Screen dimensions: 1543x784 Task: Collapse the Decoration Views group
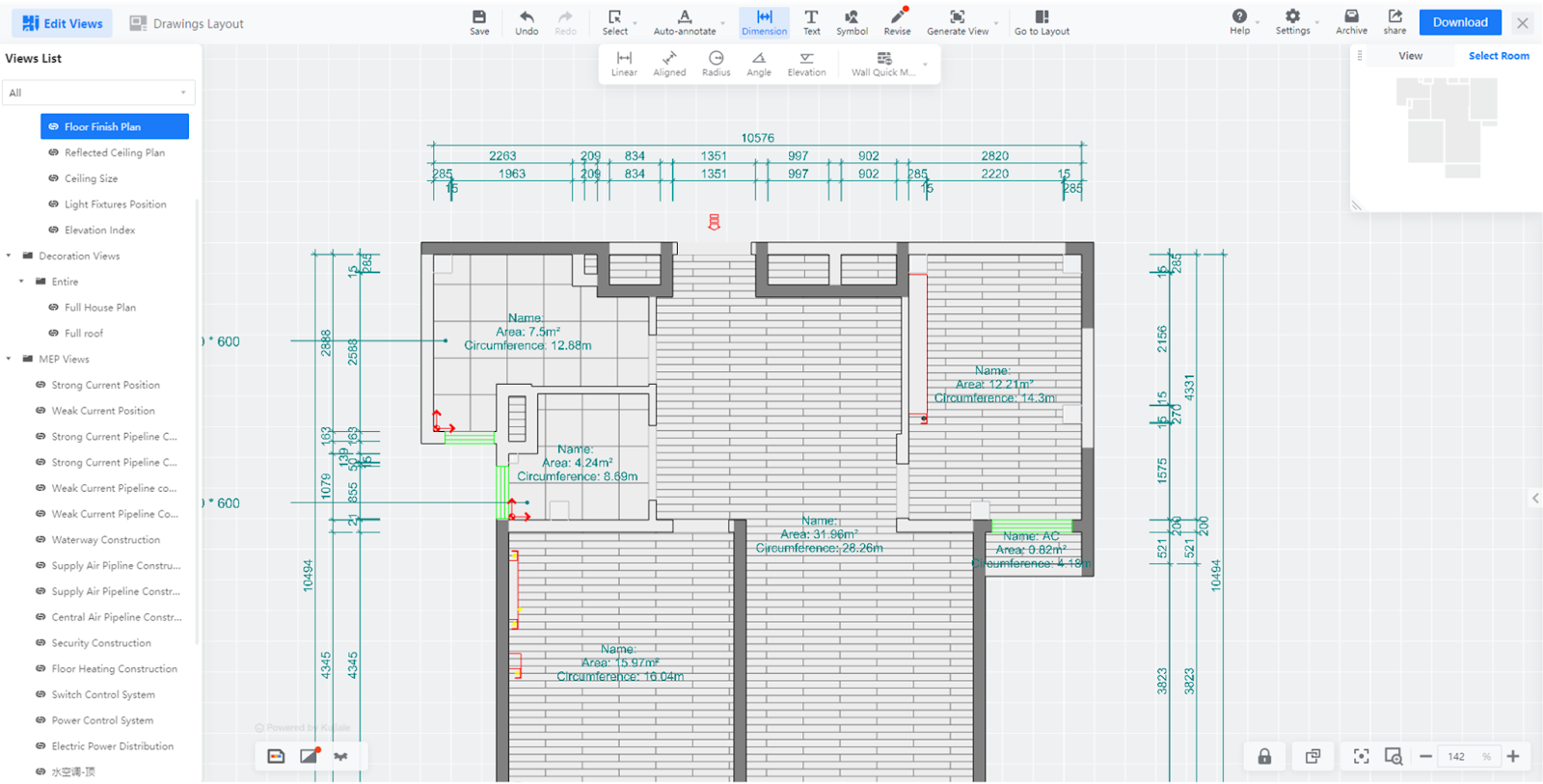[10, 256]
